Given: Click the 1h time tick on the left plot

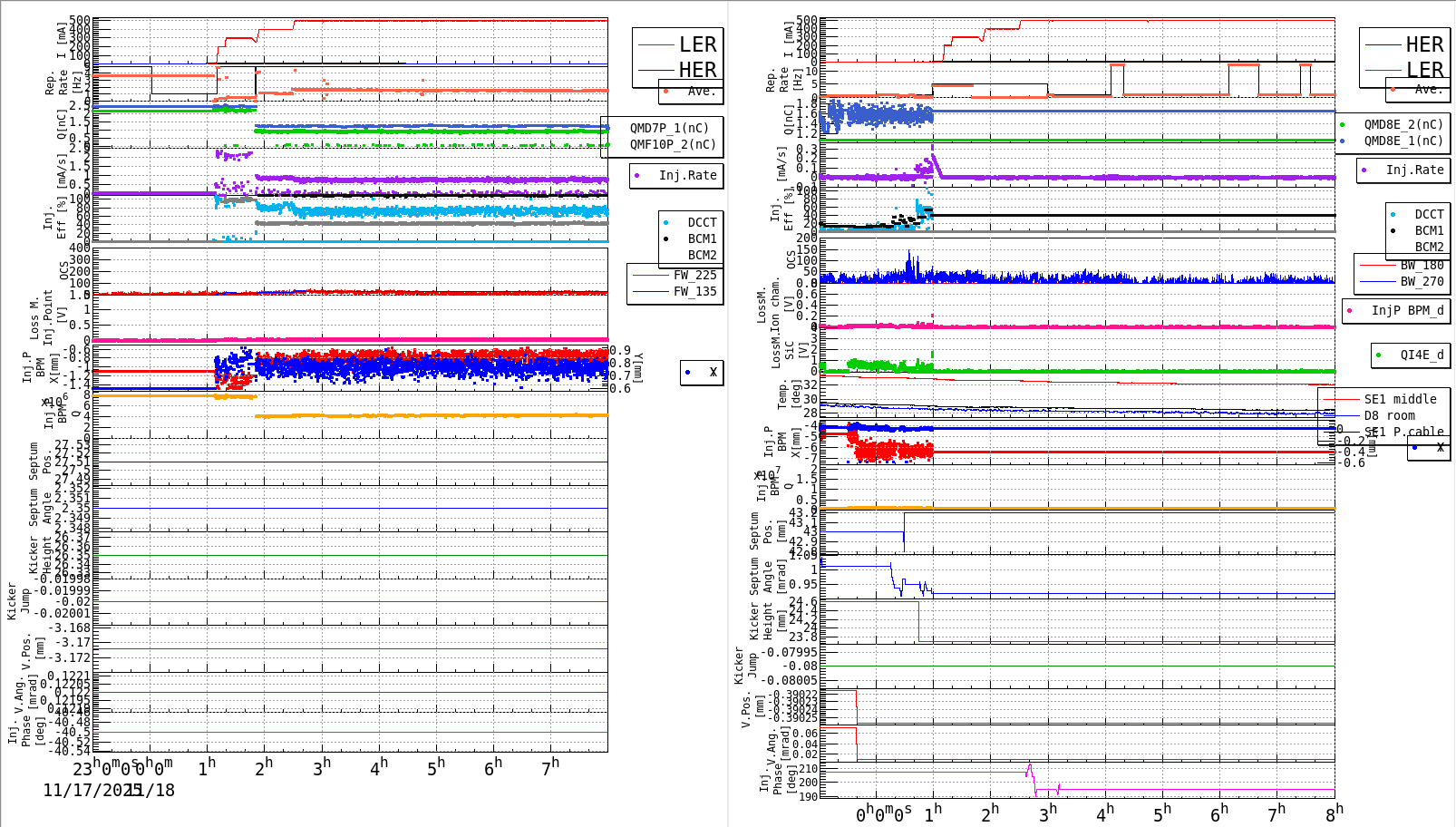Looking at the screenshot, I should (207, 767).
